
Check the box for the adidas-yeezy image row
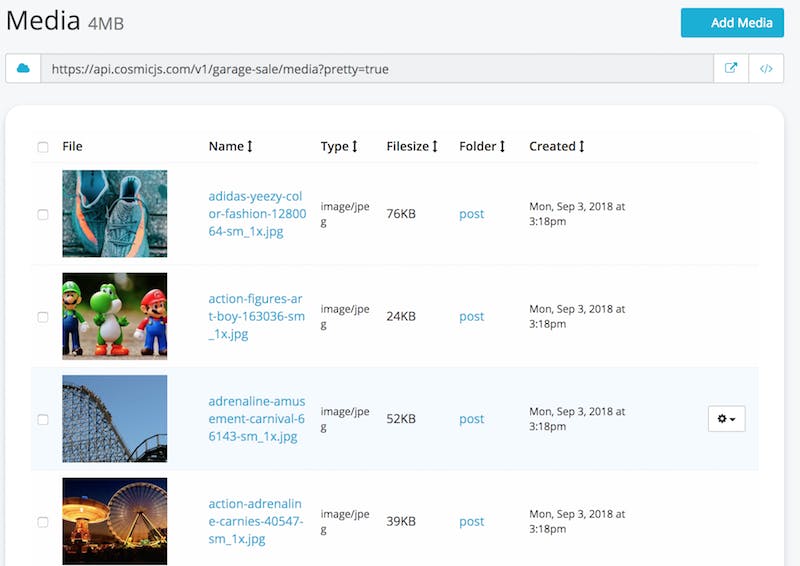click(43, 214)
